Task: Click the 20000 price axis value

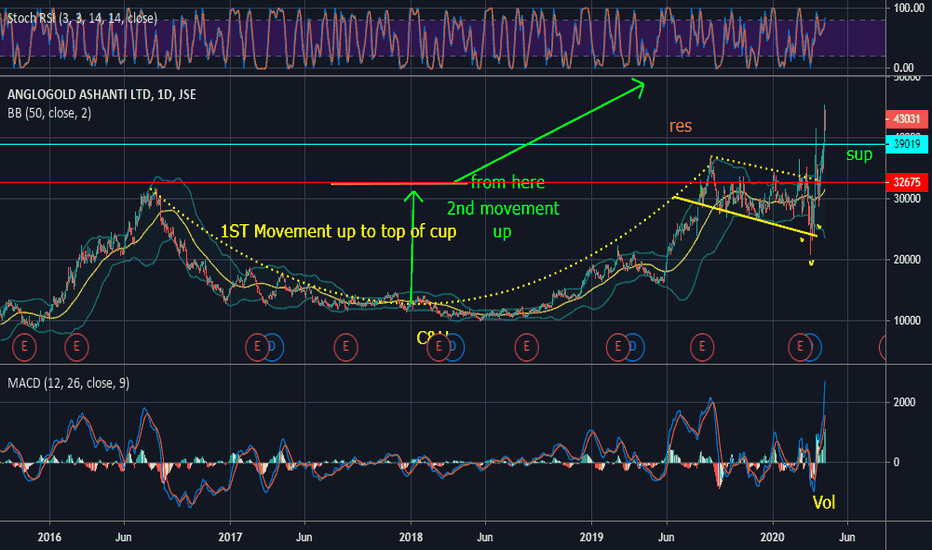Action: coord(907,260)
